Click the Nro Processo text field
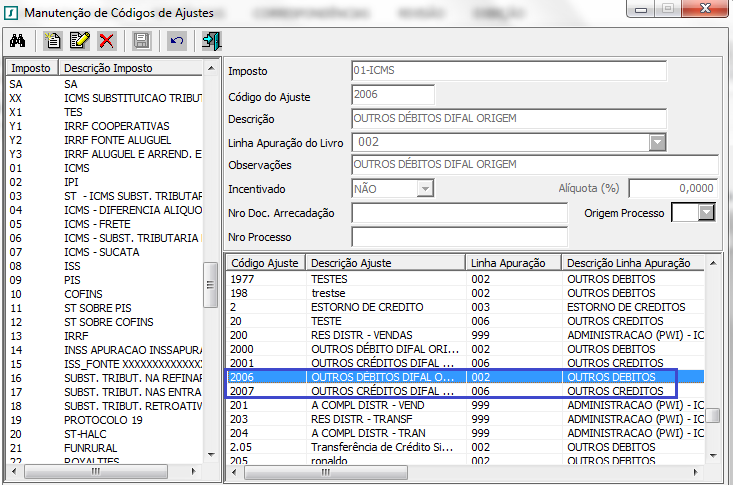 click(x=458, y=237)
